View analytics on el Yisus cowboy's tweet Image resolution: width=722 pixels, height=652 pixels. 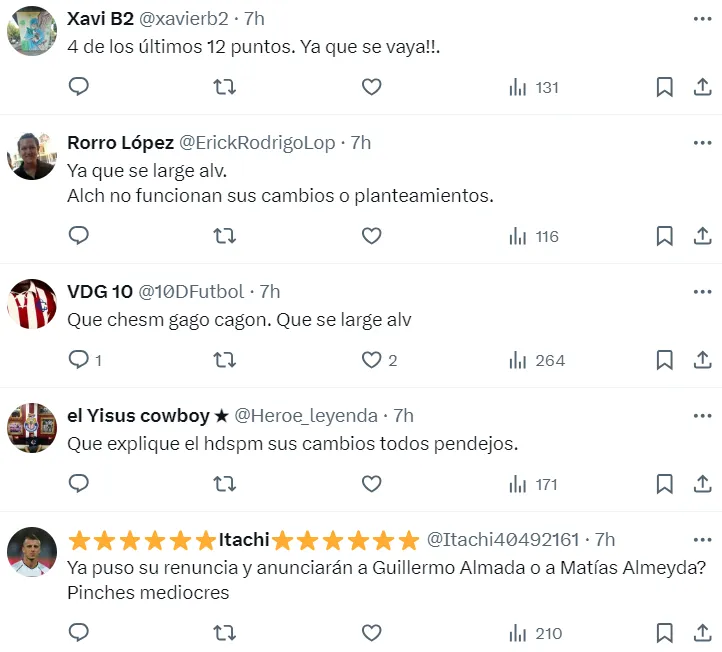(533, 485)
